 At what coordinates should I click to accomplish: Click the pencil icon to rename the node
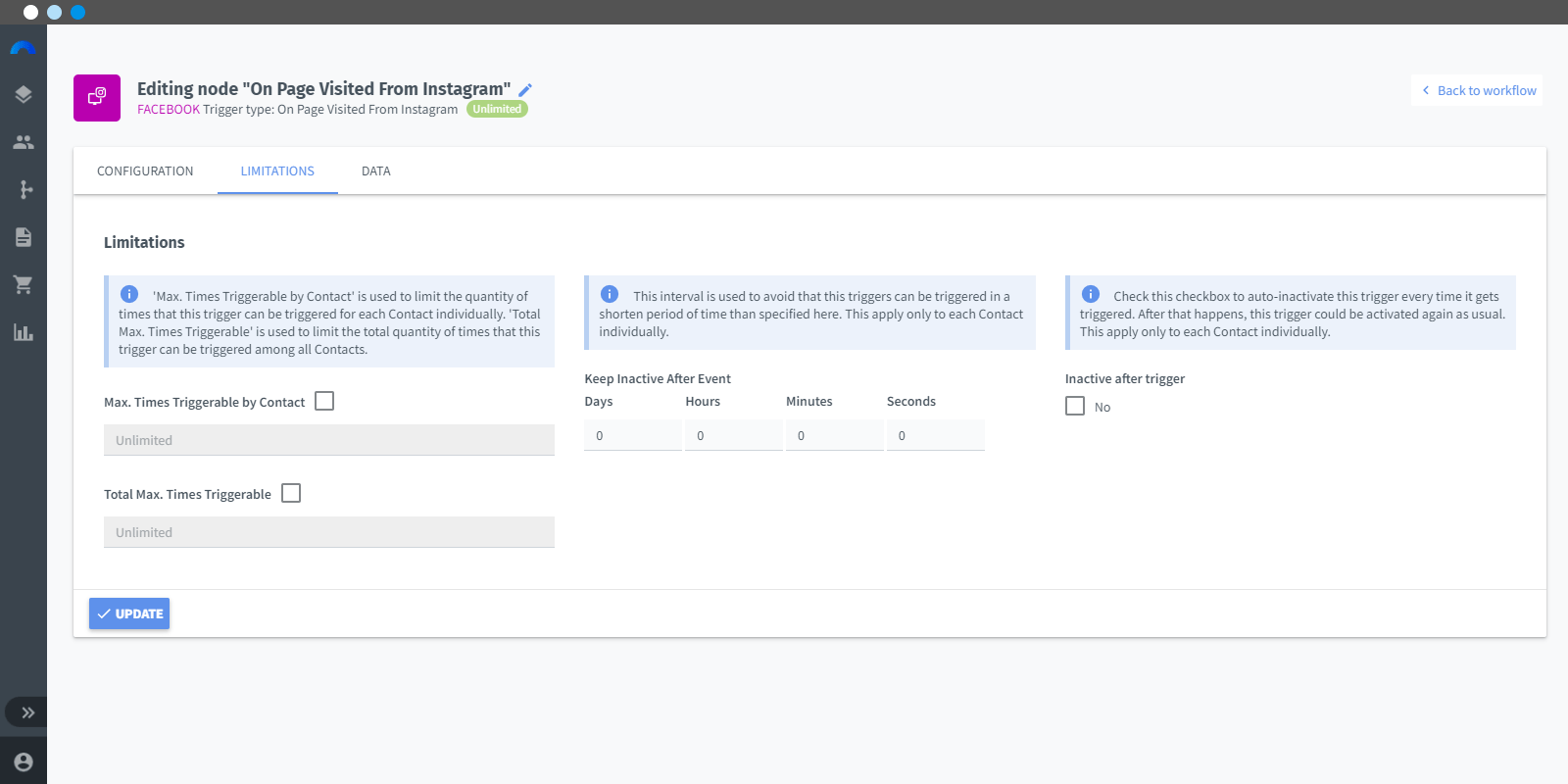[525, 90]
